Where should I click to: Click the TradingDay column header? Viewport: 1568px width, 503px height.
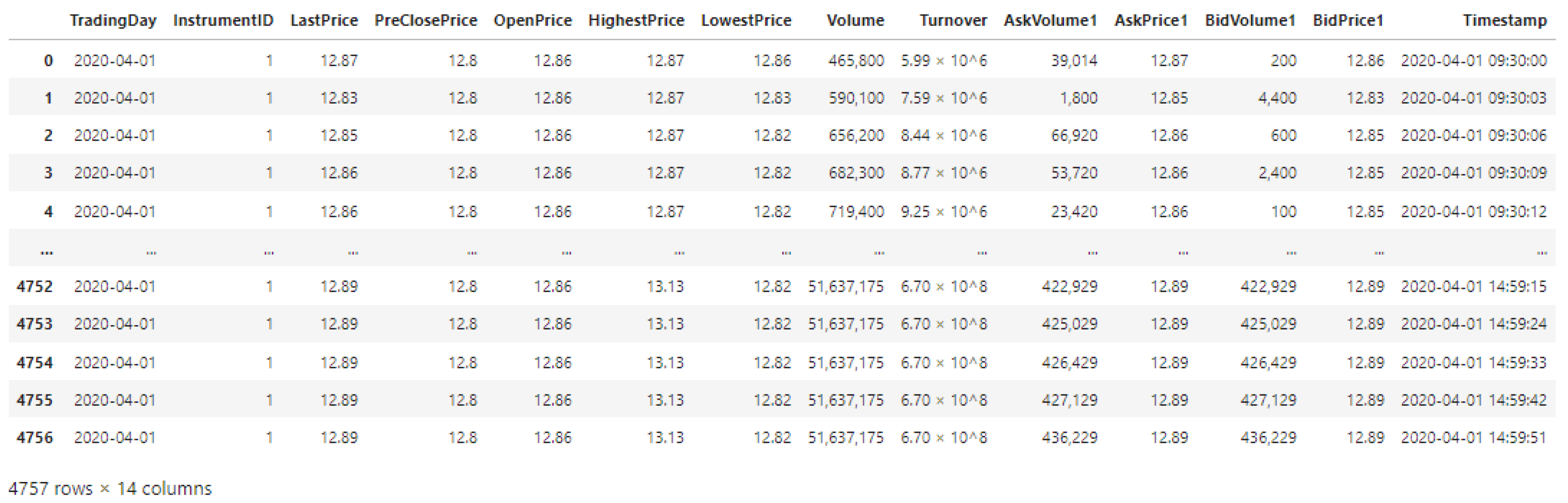[113, 21]
